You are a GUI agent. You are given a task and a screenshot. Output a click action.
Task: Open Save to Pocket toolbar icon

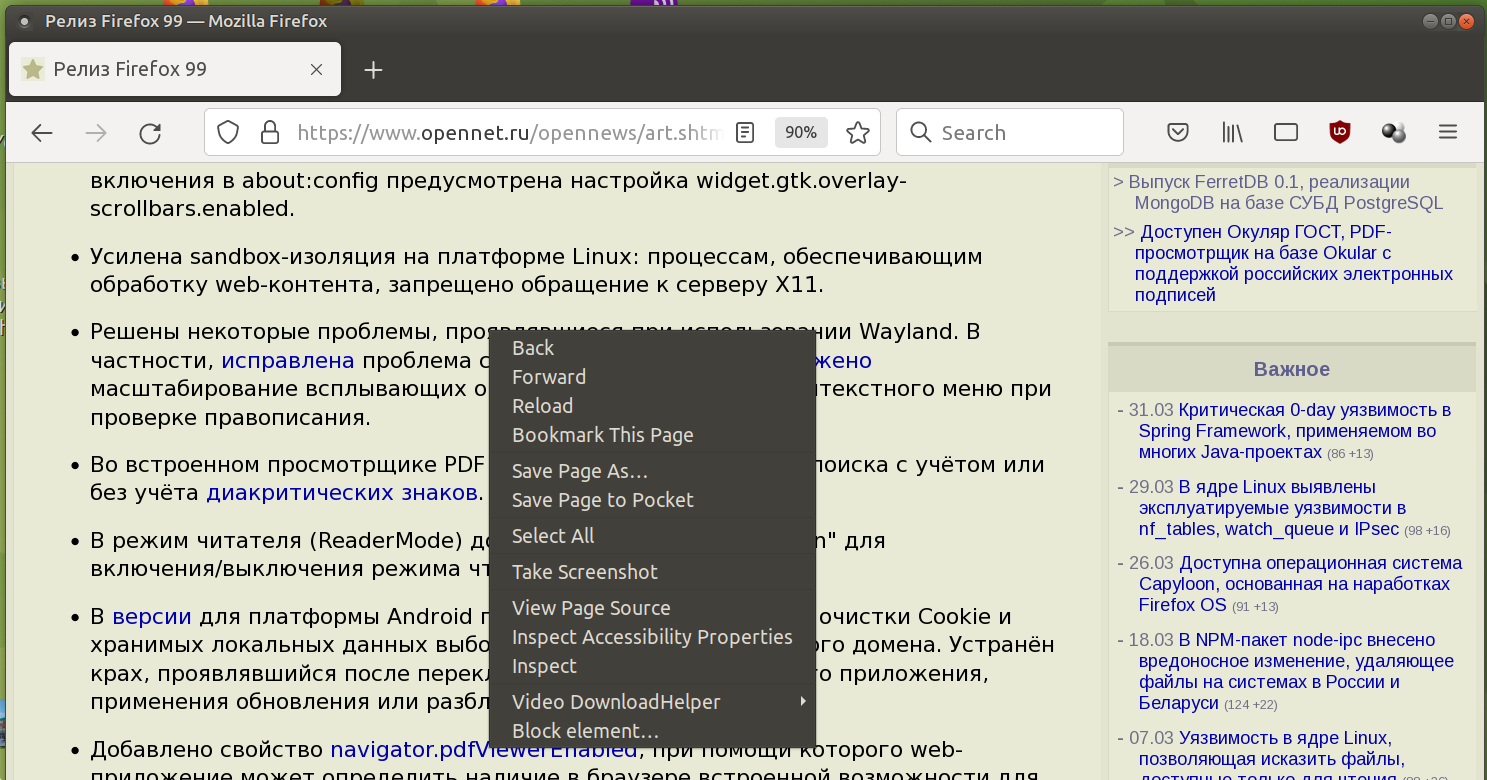(x=1178, y=132)
